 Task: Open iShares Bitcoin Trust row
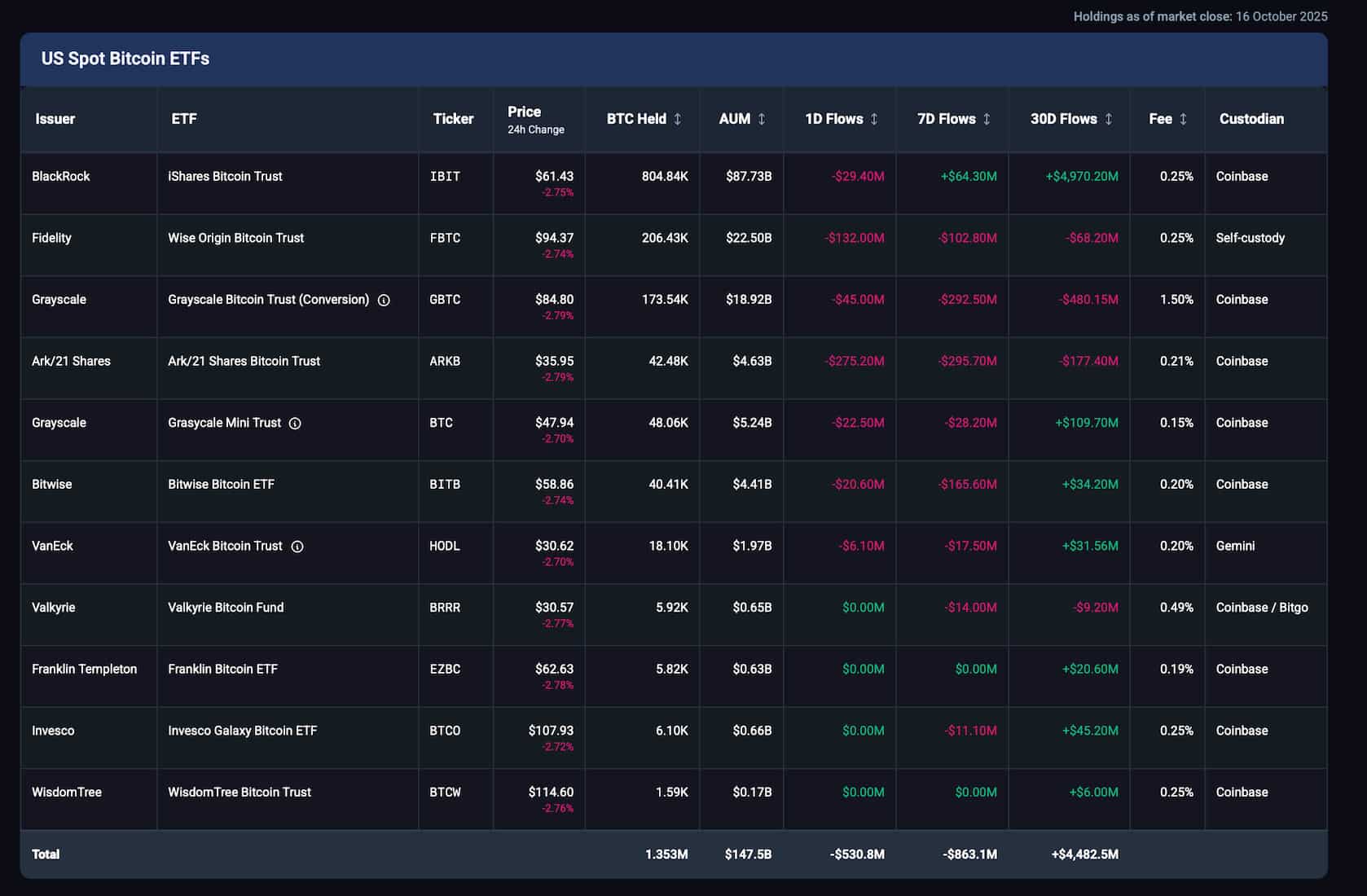pos(225,177)
